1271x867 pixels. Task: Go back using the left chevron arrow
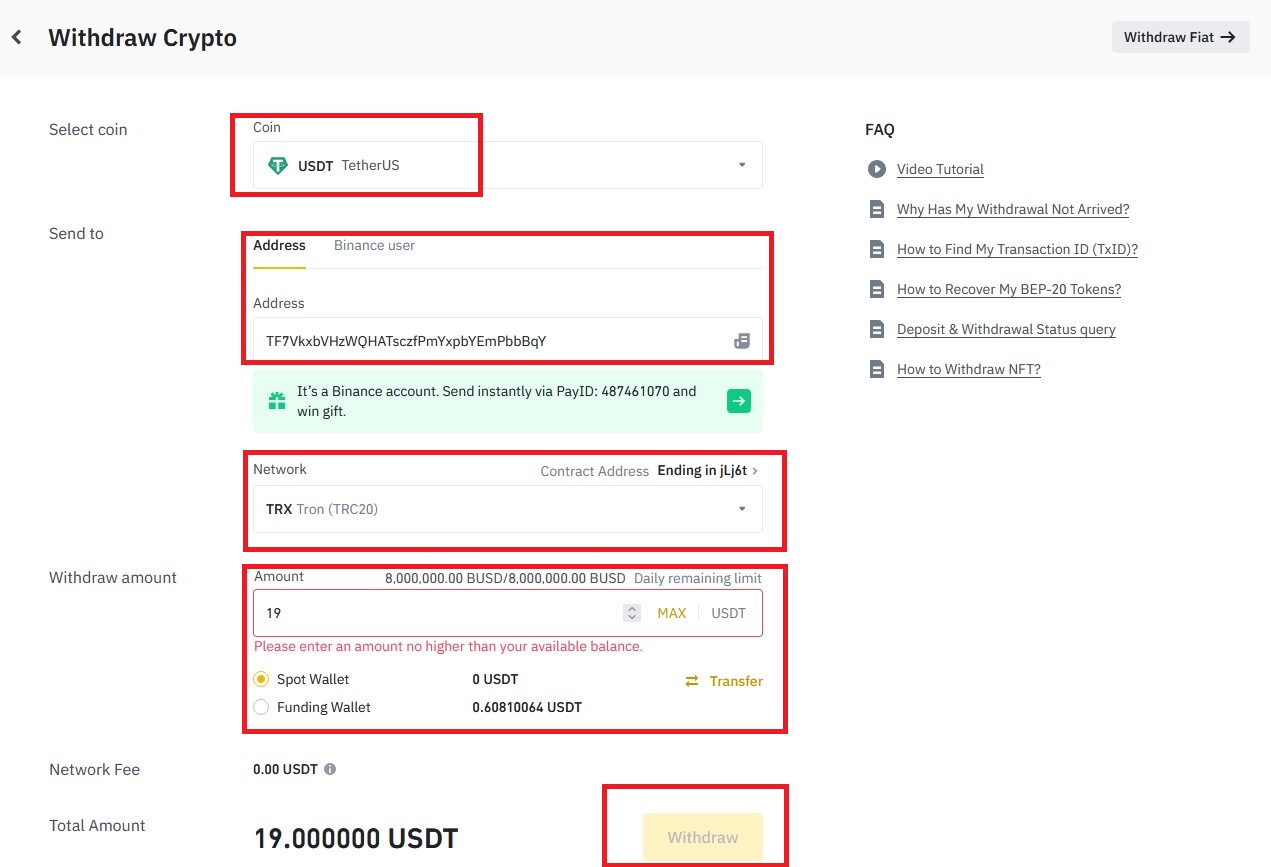click(x=16, y=38)
